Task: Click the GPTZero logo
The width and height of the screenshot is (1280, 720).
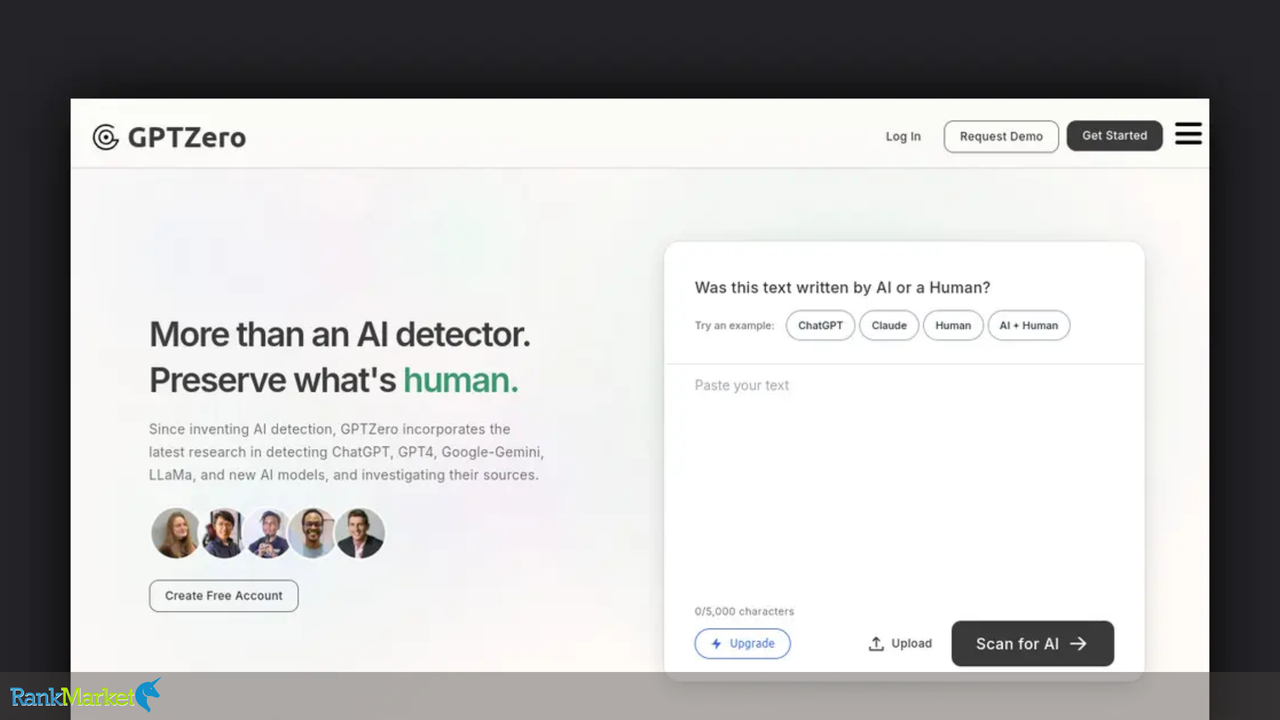Action: click(x=169, y=137)
